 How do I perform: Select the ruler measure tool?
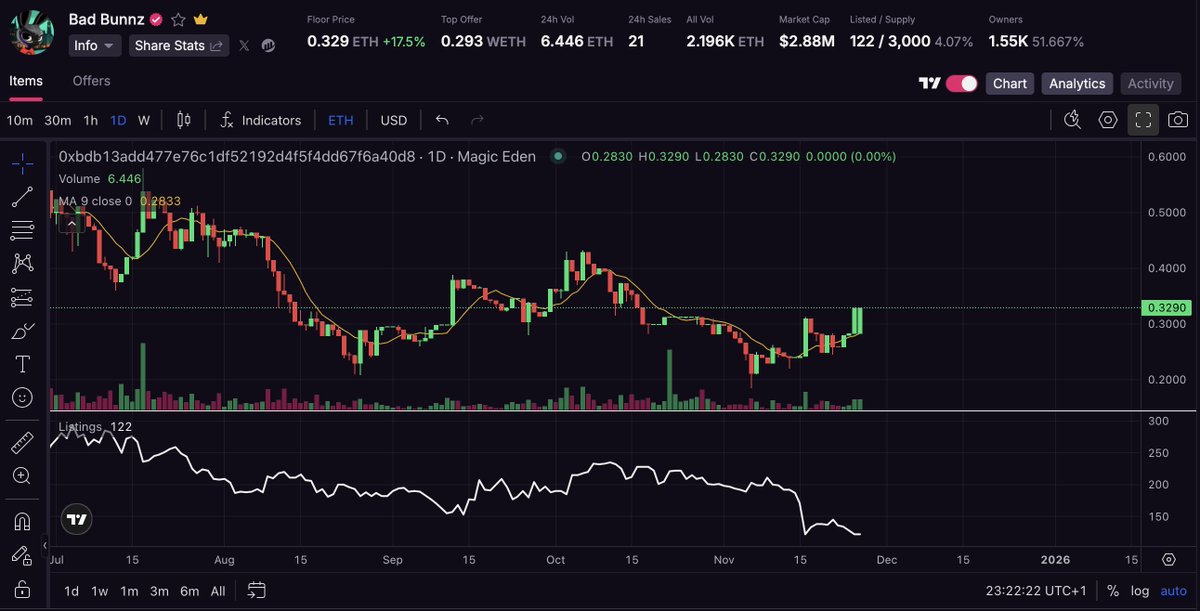(21, 440)
